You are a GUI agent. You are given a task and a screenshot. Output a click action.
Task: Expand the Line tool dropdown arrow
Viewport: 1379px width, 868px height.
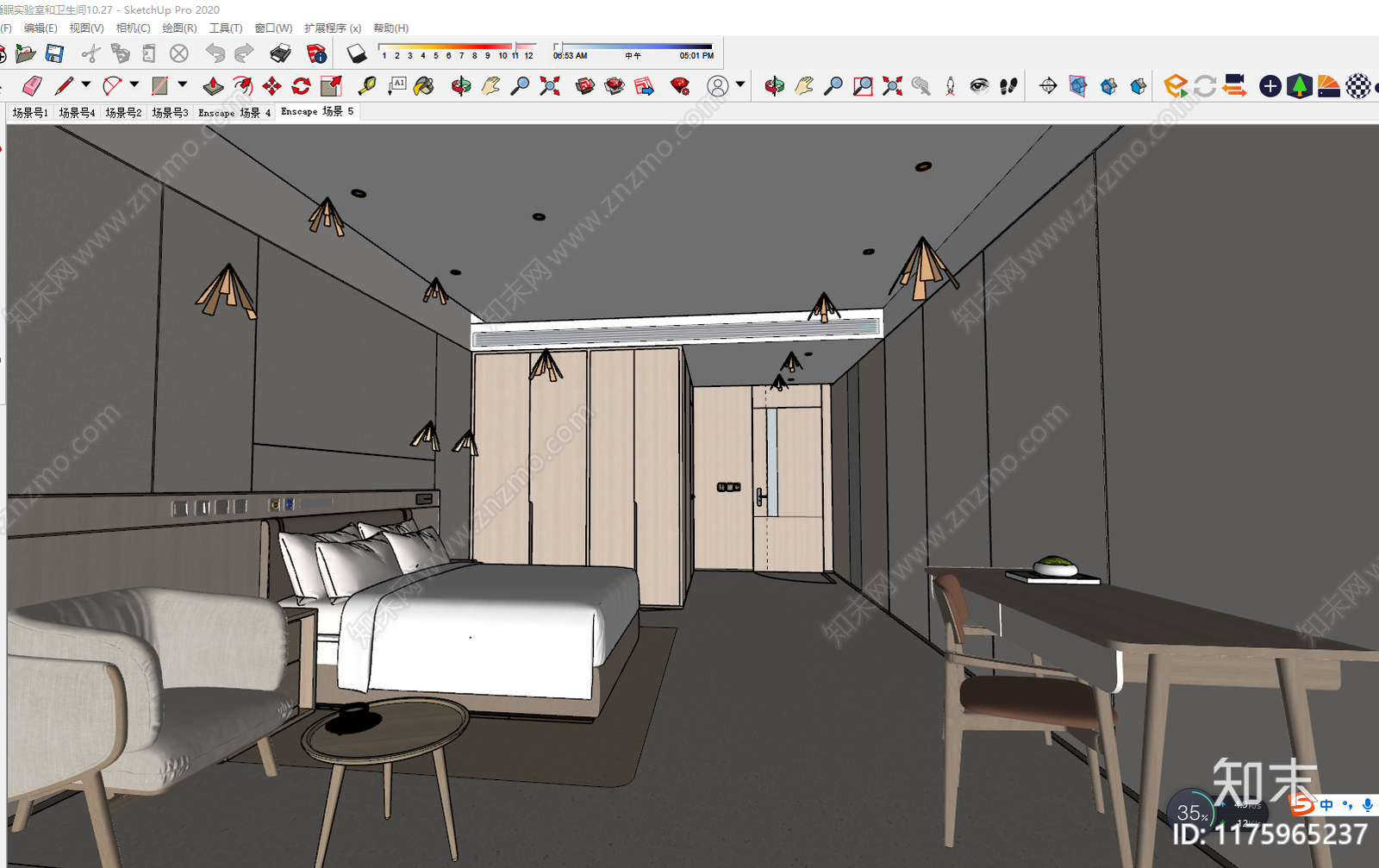tap(86, 84)
